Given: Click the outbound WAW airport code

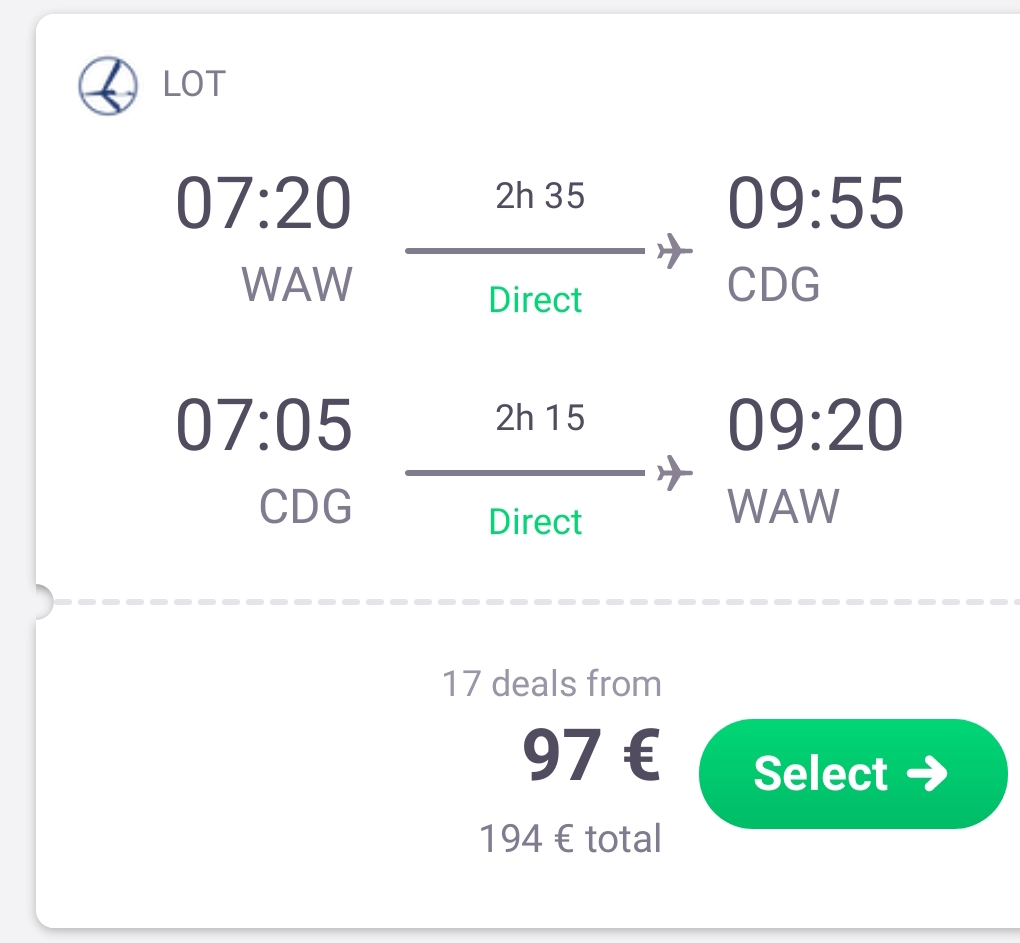Looking at the screenshot, I should point(297,284).
